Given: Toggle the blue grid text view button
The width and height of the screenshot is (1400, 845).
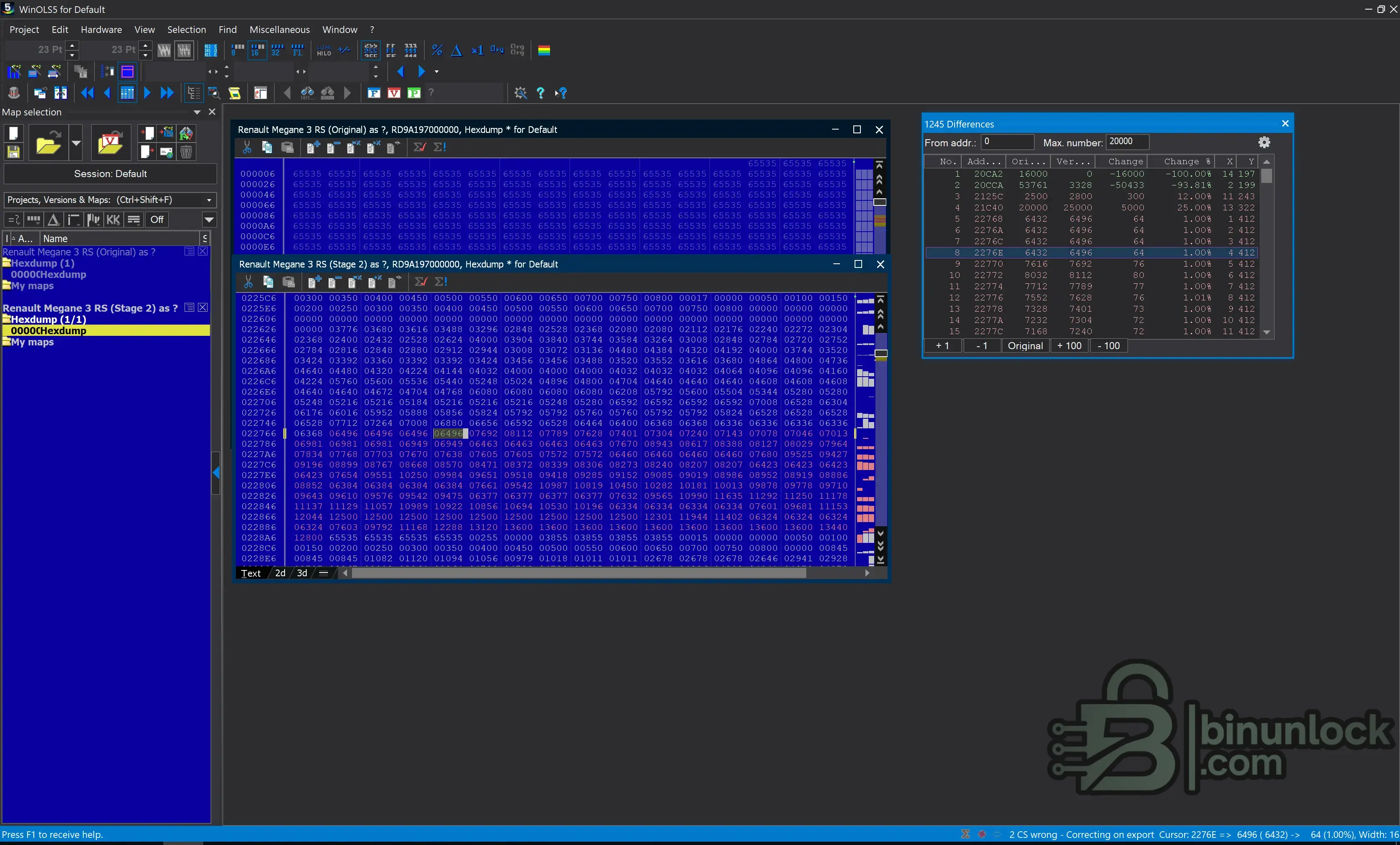Looking at the screenshot, I should coord(127,92).
